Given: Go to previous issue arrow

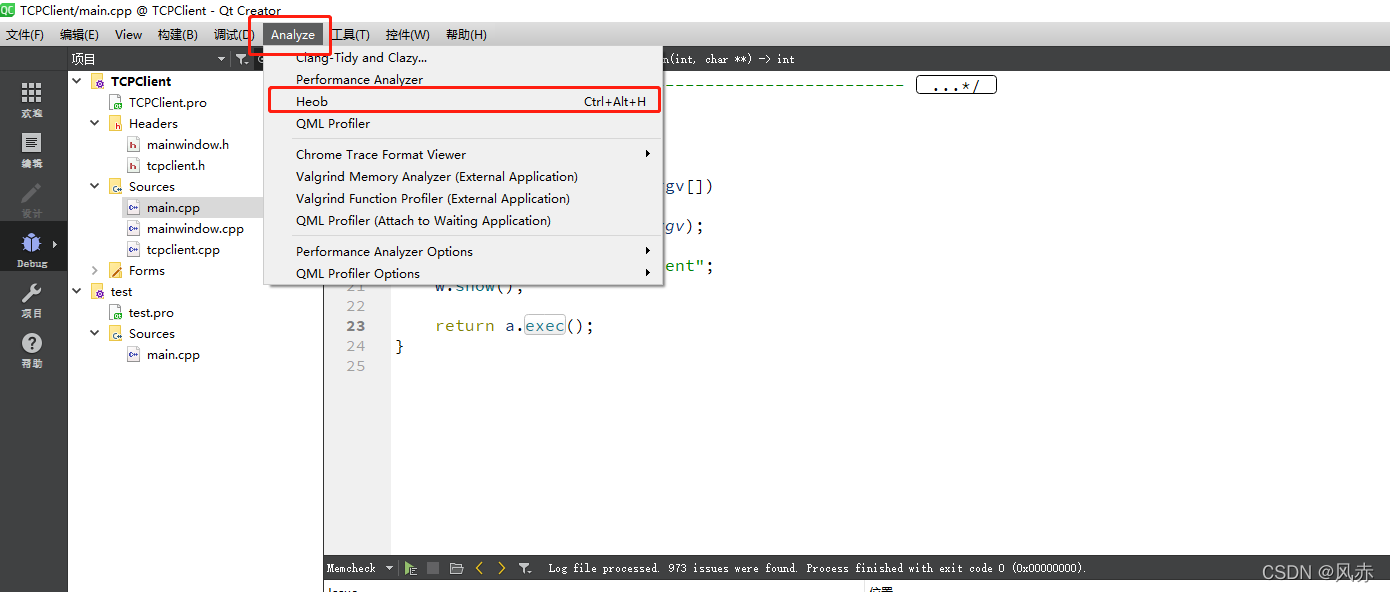Looking at the screenshot, I should pos(479,568).
